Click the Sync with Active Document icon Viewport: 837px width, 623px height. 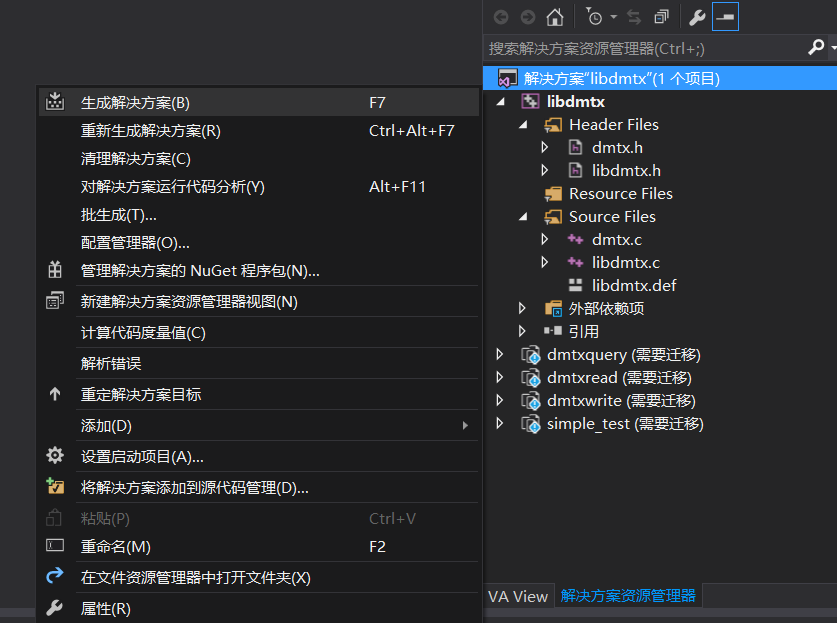point(634,16)
